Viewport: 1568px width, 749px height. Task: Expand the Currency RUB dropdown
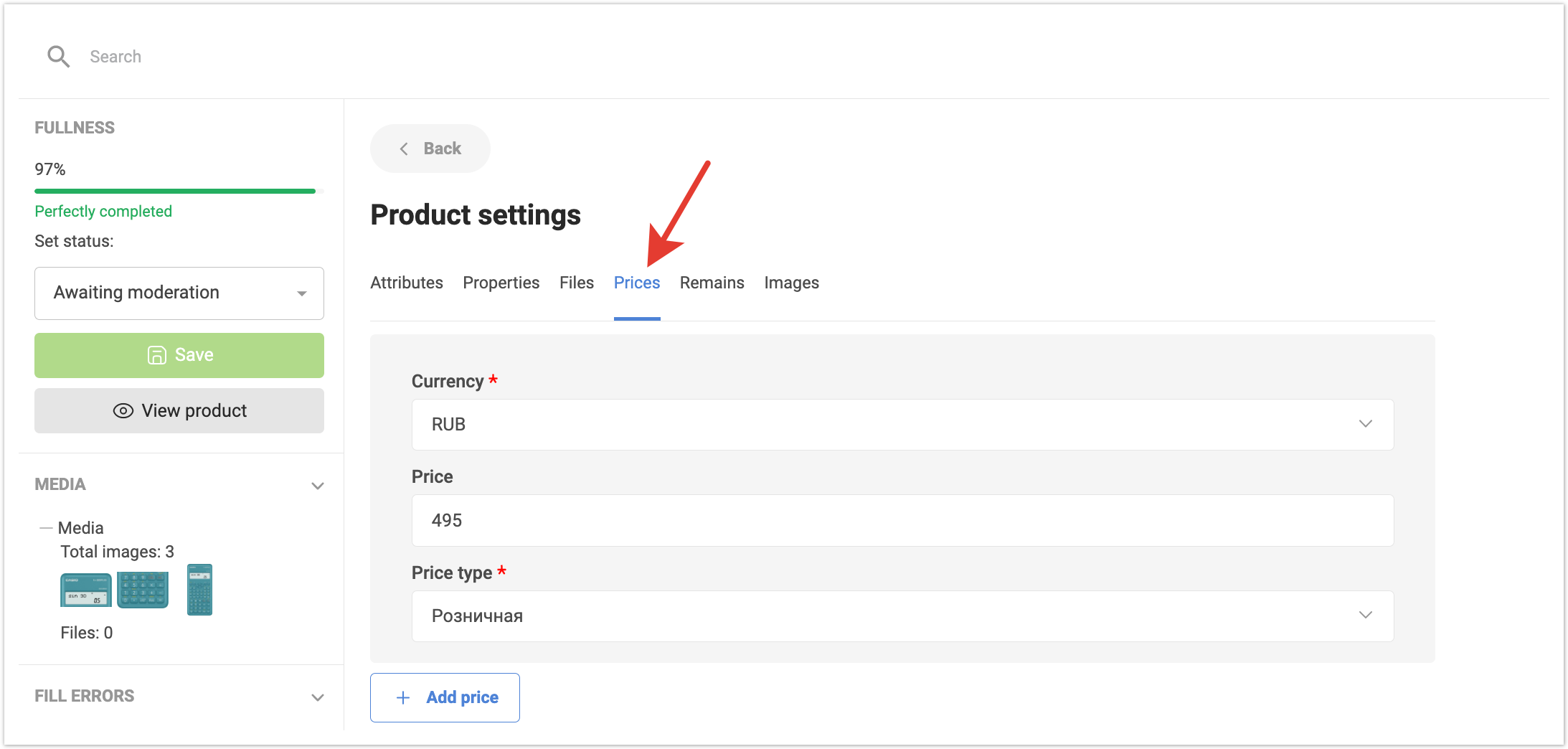point(902,425)
